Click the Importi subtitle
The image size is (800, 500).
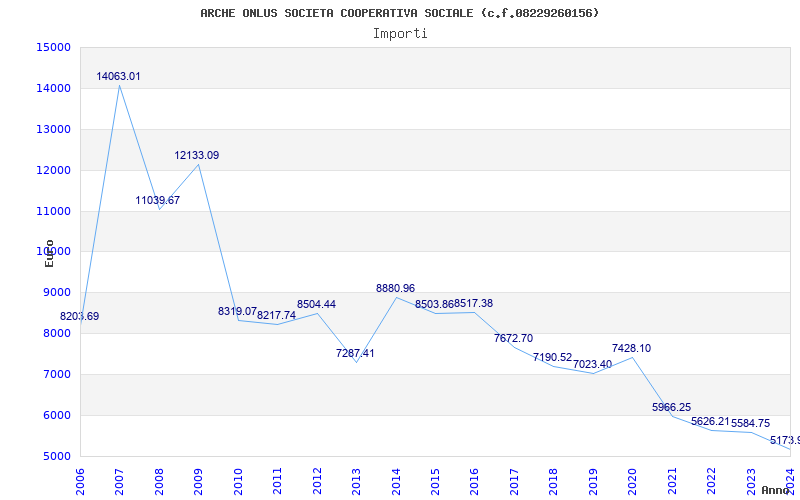(x=400, y=34)
